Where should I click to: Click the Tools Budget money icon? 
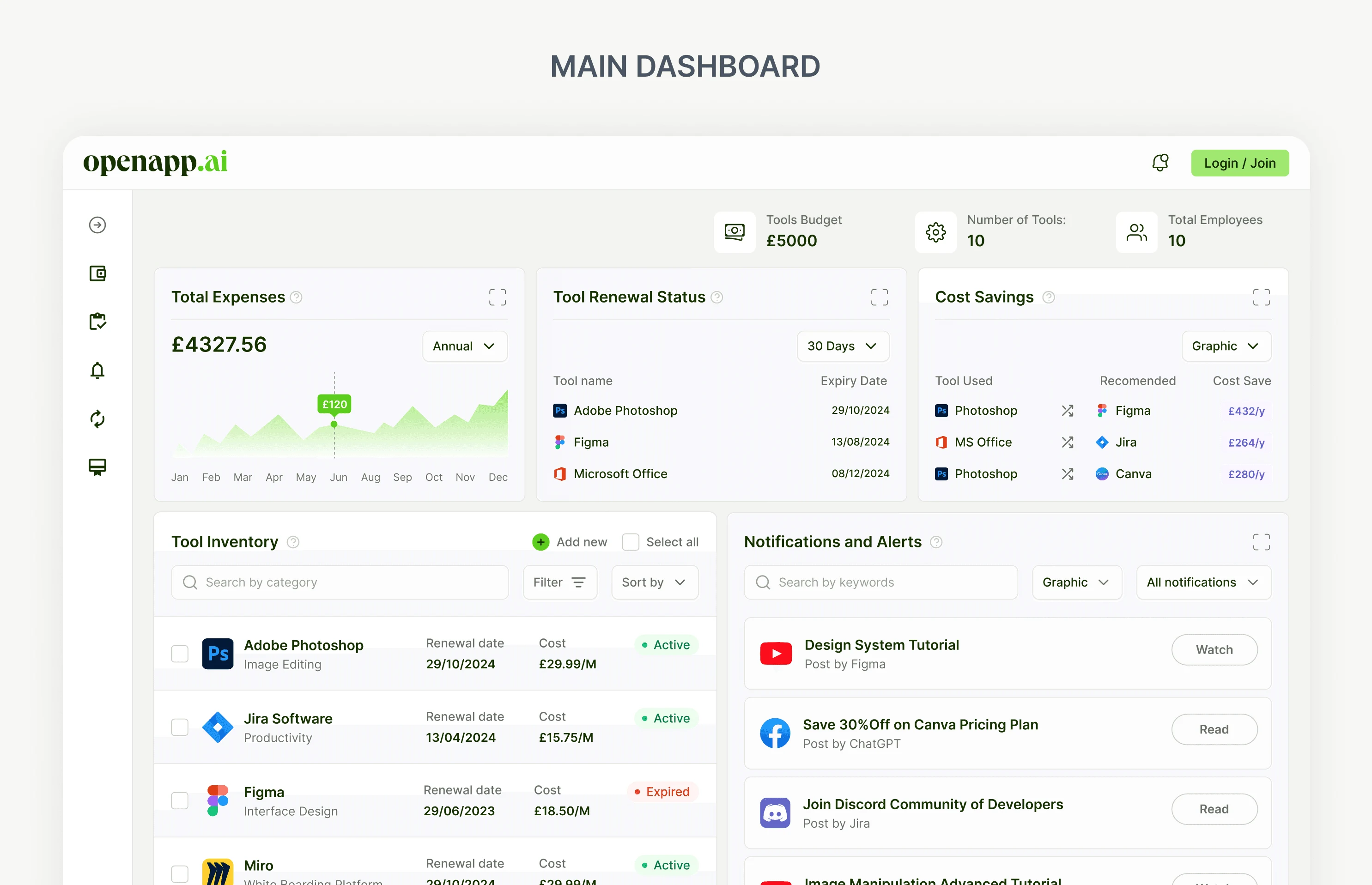[x=735, y=232]
